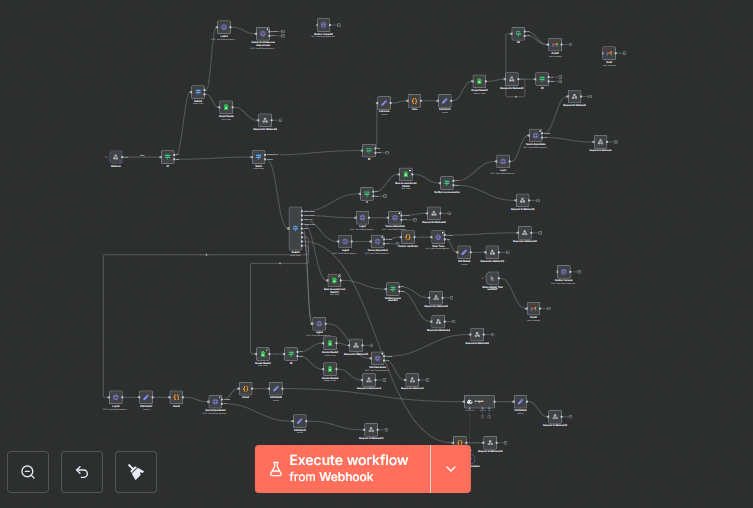
Task: Select the blue Switch node feeding the top-left Login
Action: click(x=198, y=92)
